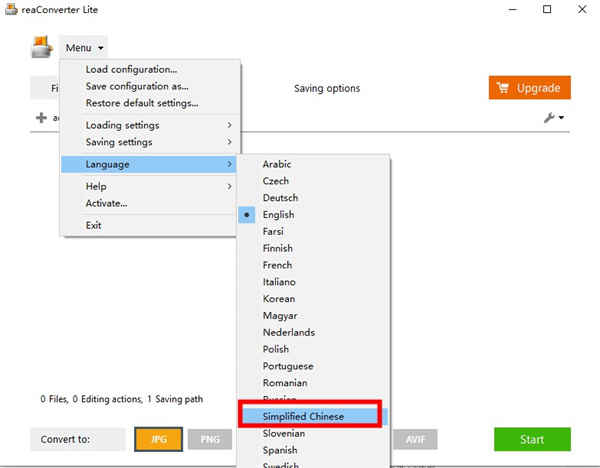Minimize the reaConverter Lite window

pyautogui.click(x=513, y=9)
